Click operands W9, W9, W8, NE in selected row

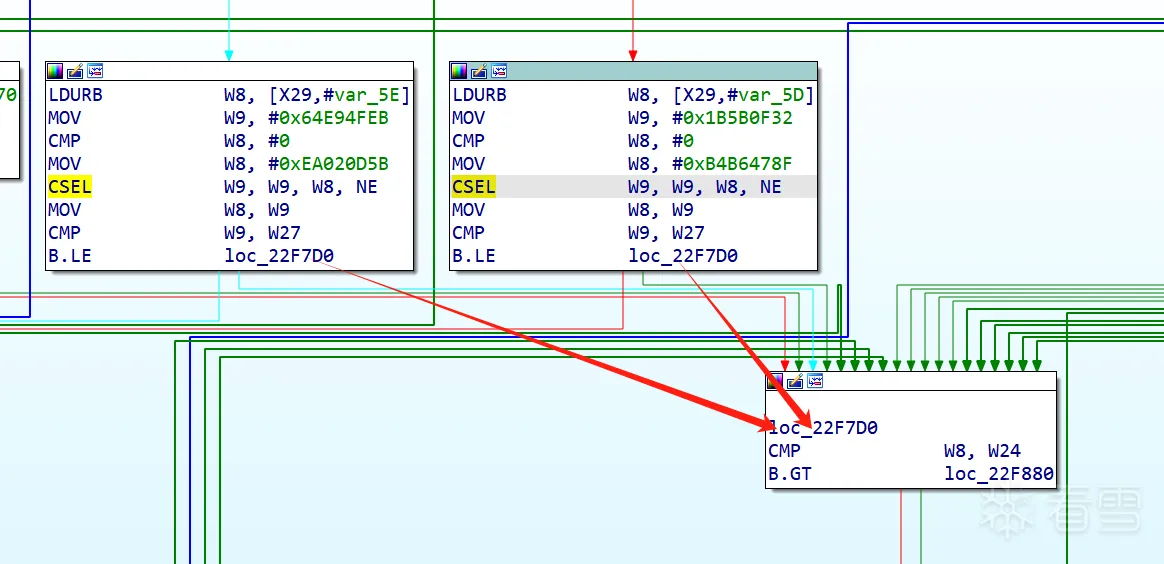tap(705, 187)
